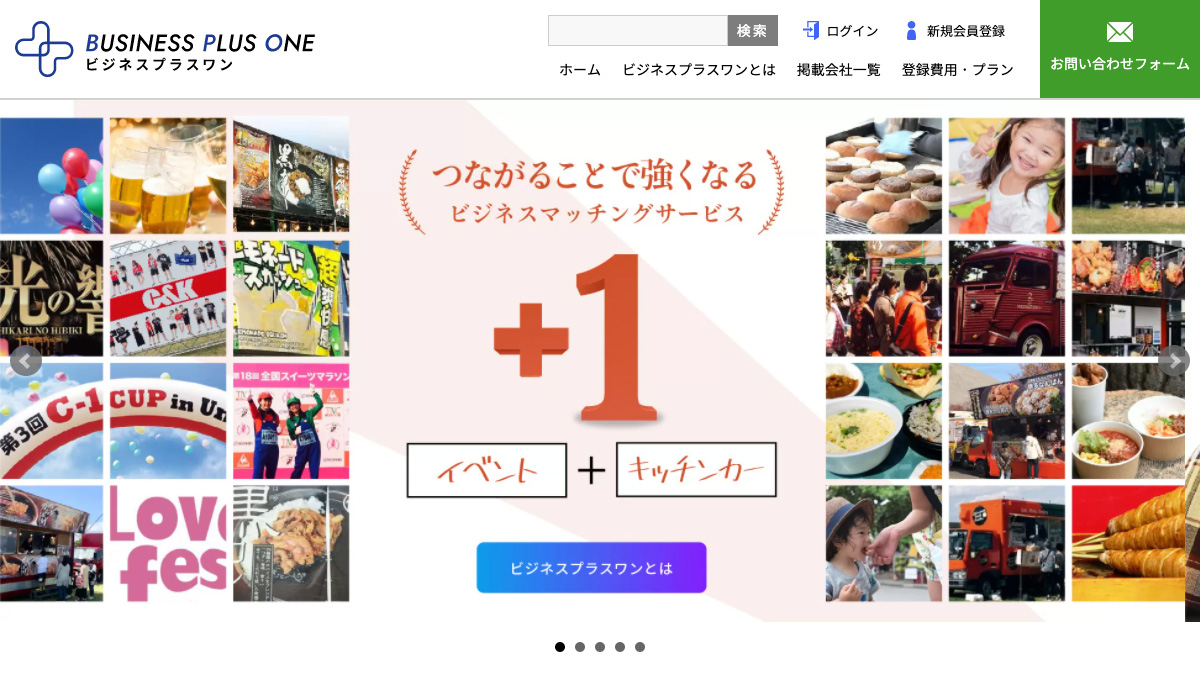Click the Business Plus One cross logo
The height and width of the screenshot is (680, 1200).
tap(45, 49)
